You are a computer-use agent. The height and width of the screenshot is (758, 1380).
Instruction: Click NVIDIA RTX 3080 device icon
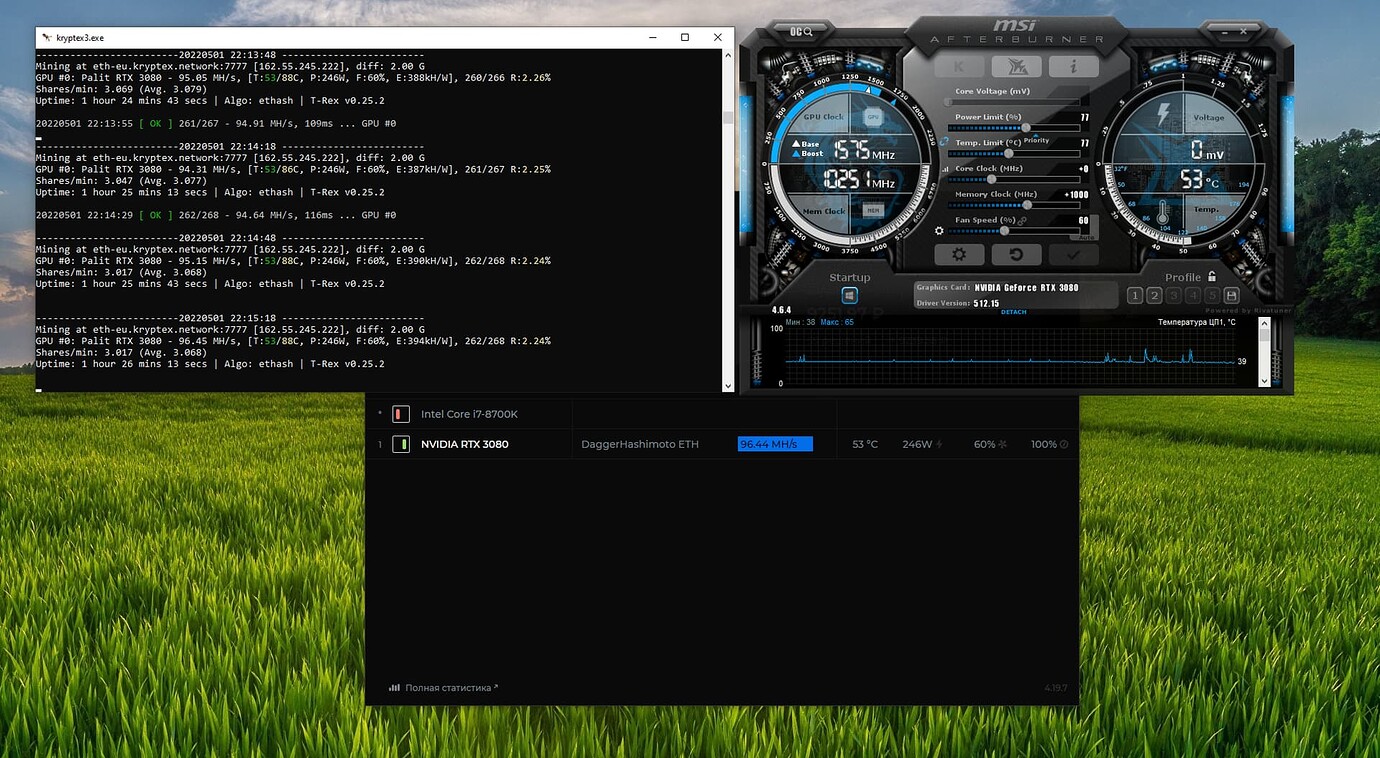(x=401, y=444)
